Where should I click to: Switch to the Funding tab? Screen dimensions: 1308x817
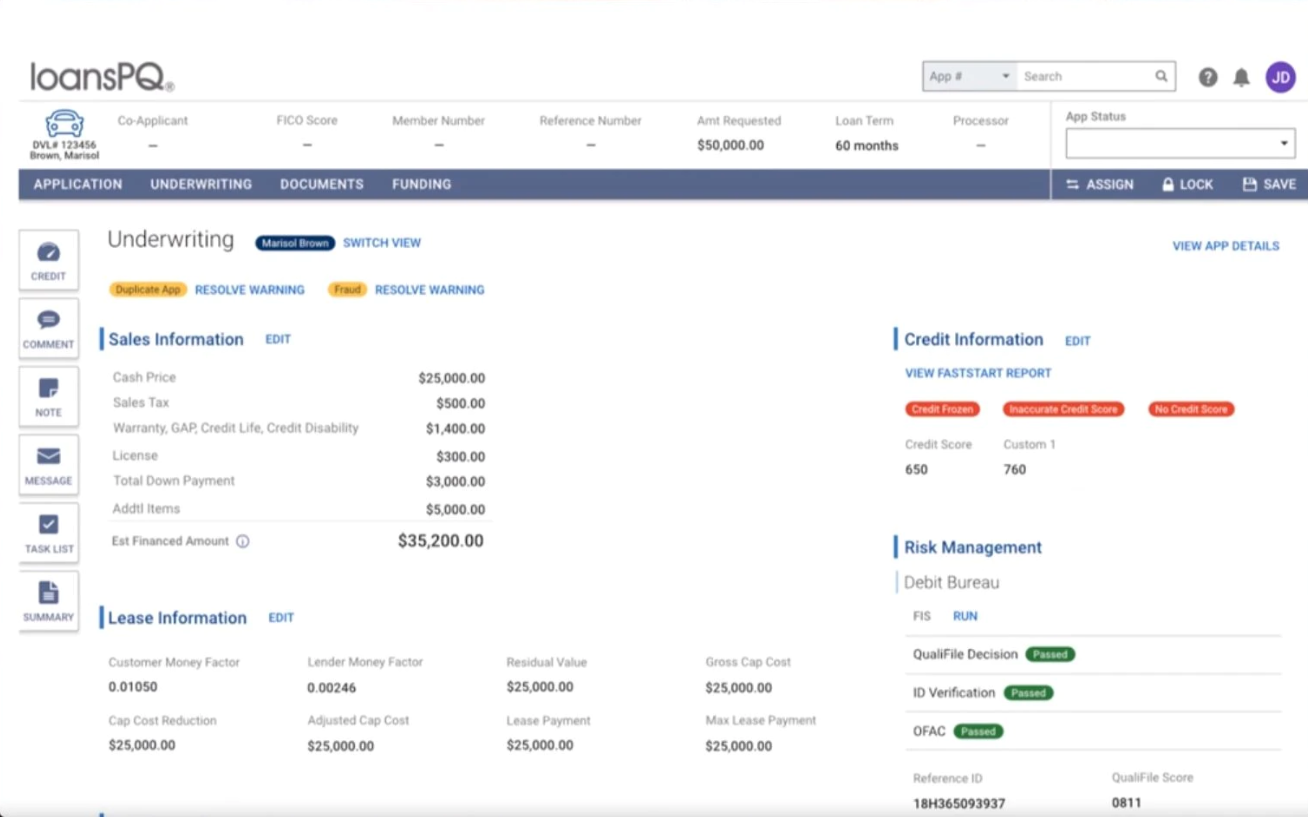420,184
